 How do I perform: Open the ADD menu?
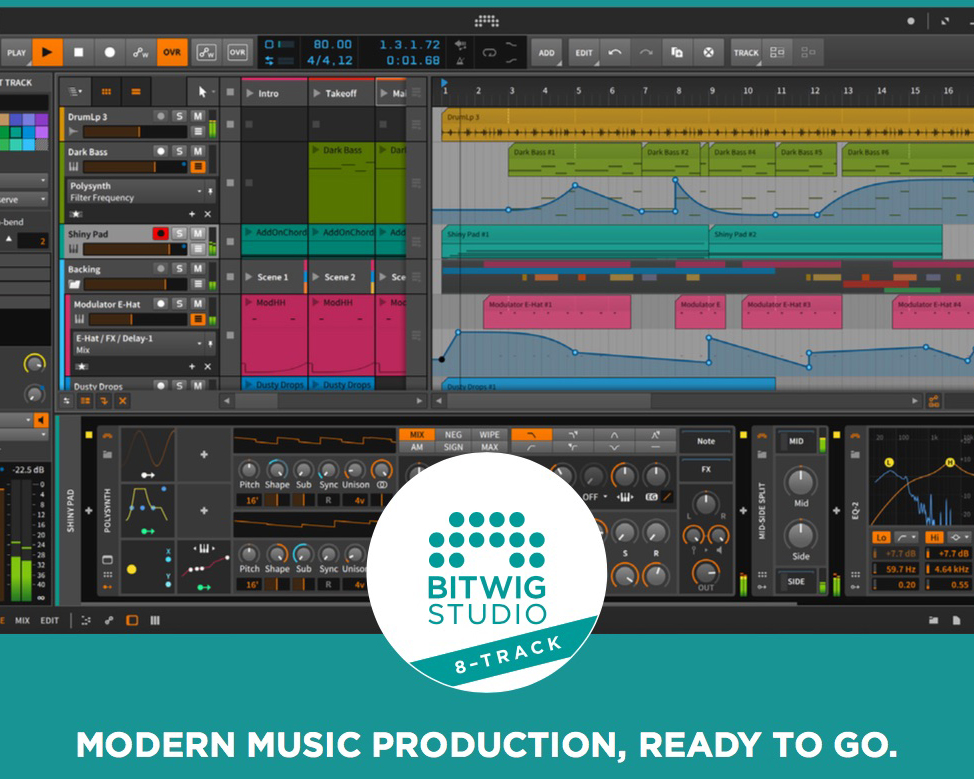547,53
